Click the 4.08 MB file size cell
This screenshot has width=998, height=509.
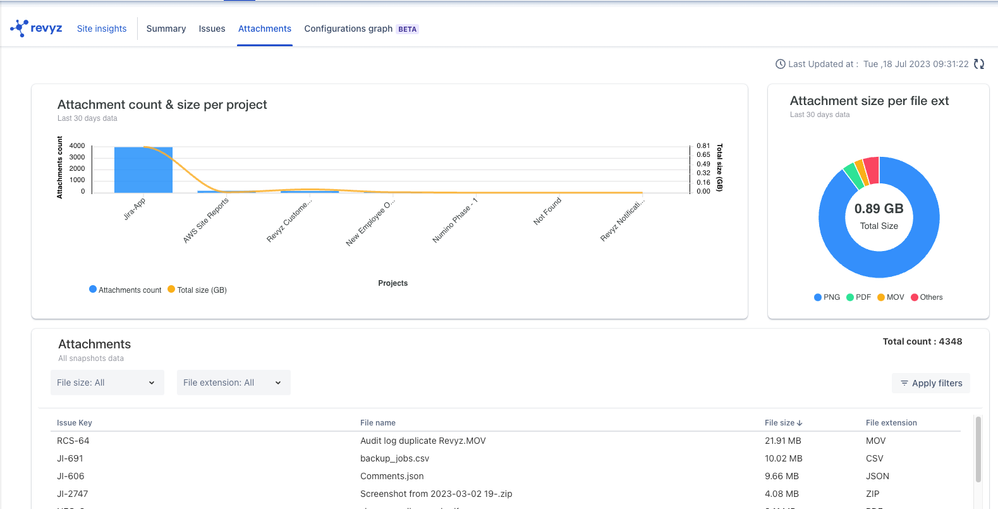(782, 494)
